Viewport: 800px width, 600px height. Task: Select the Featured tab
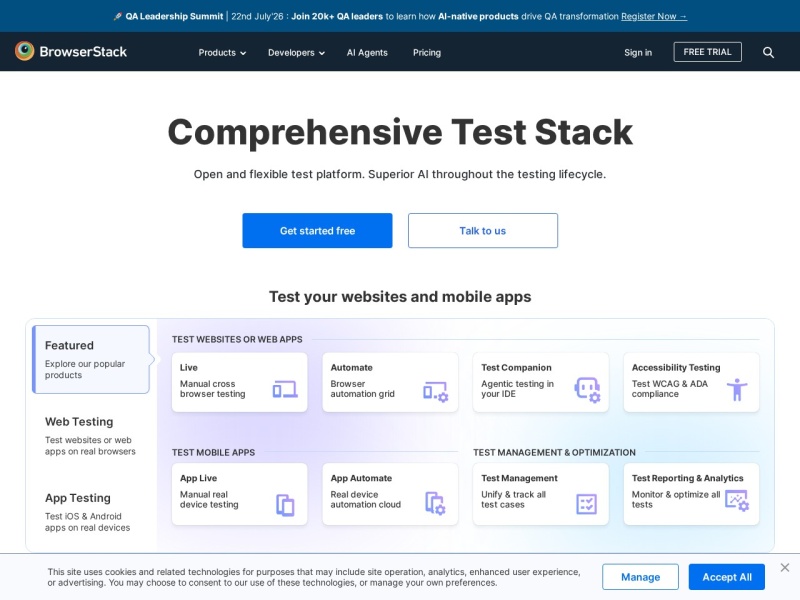(91, 359)
